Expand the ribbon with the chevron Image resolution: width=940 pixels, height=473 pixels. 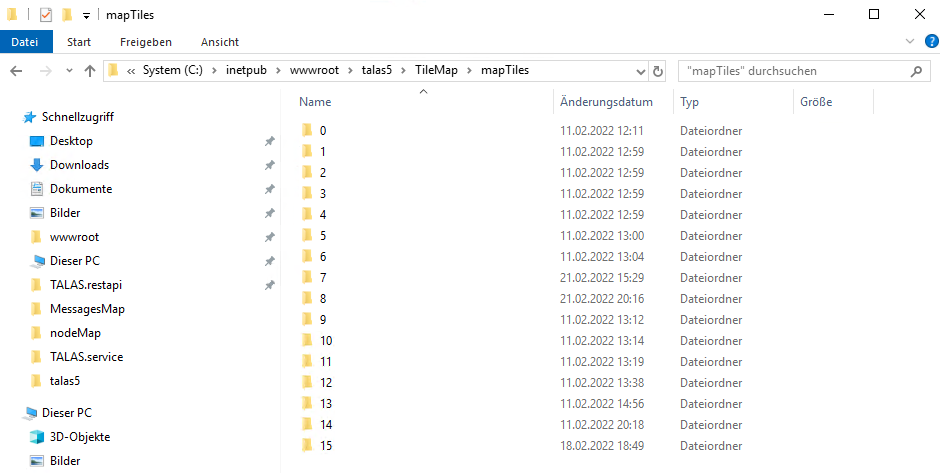[909, 42]
